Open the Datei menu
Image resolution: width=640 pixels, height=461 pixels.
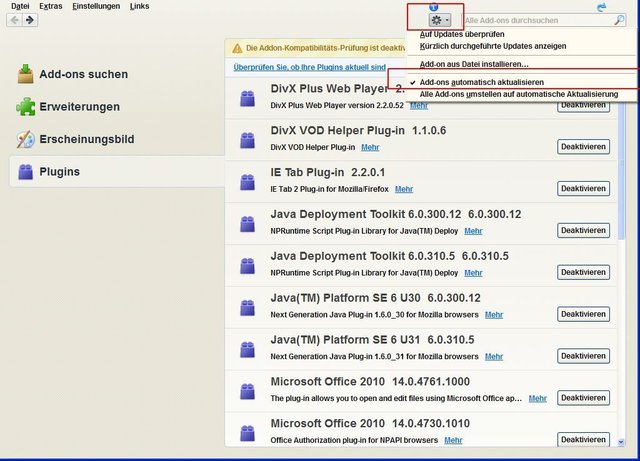point(20,6)
